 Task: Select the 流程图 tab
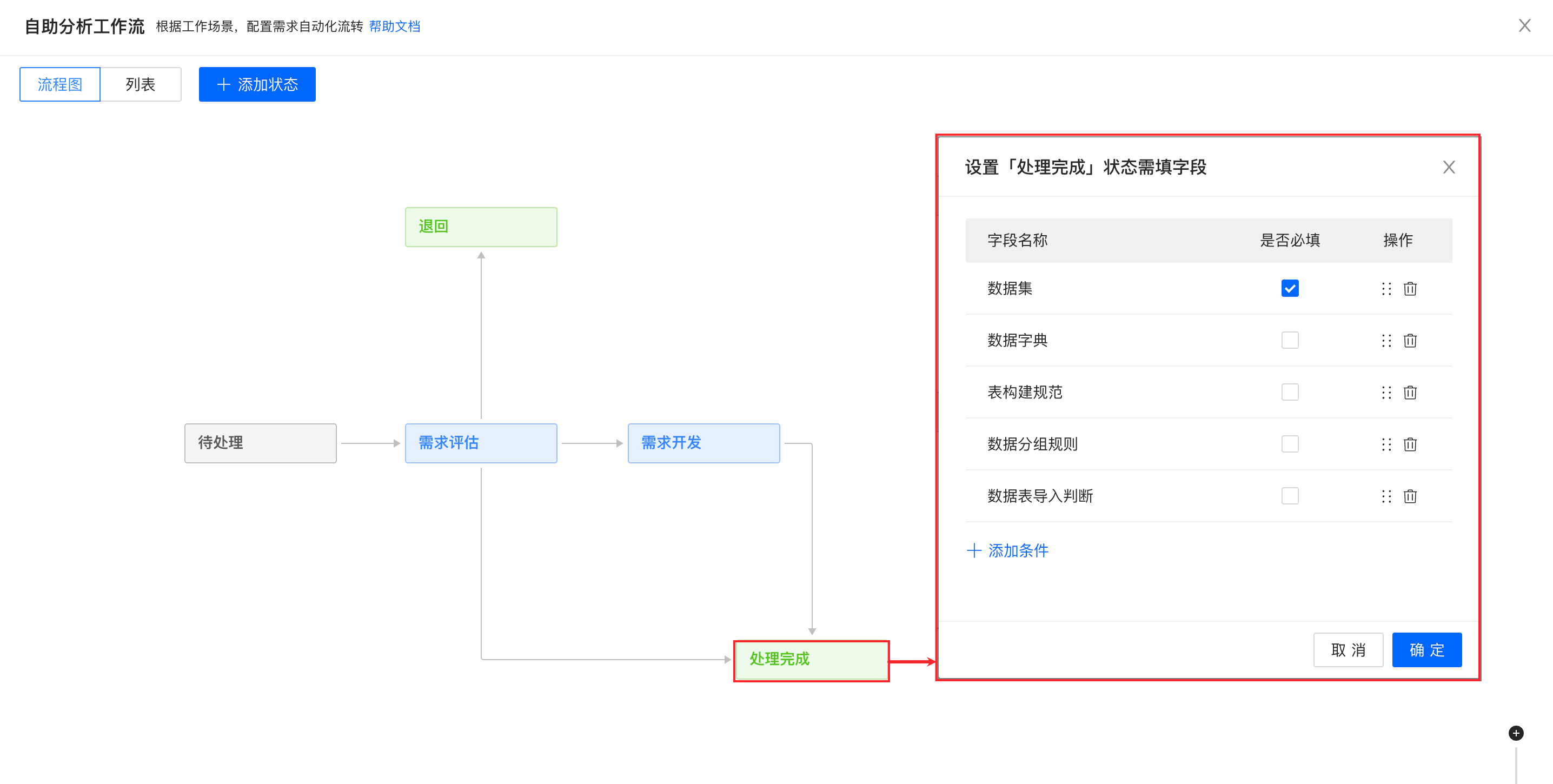[x=59, y=84]
